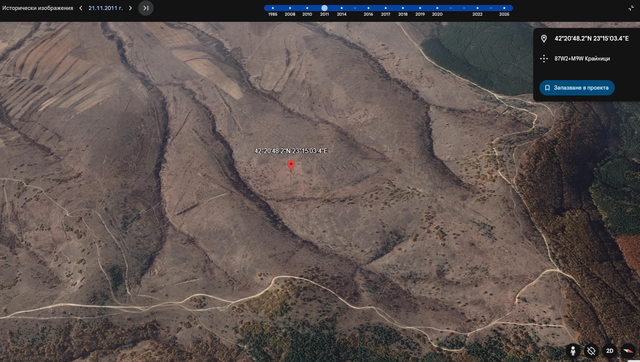Click the plus code 87W2+M9W Крайници
The width and height of the screenshot is (640, 362).
pos(582,59)
